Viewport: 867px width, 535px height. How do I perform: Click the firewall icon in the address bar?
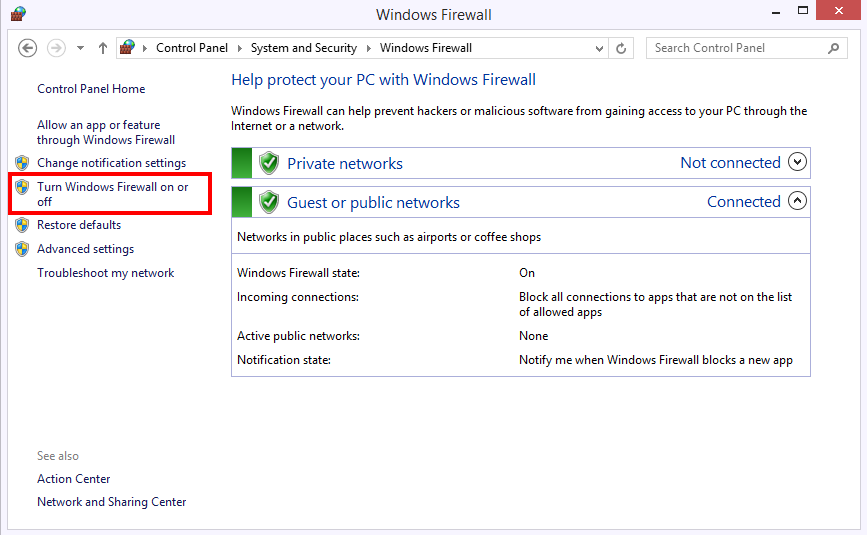pos(128,48)
